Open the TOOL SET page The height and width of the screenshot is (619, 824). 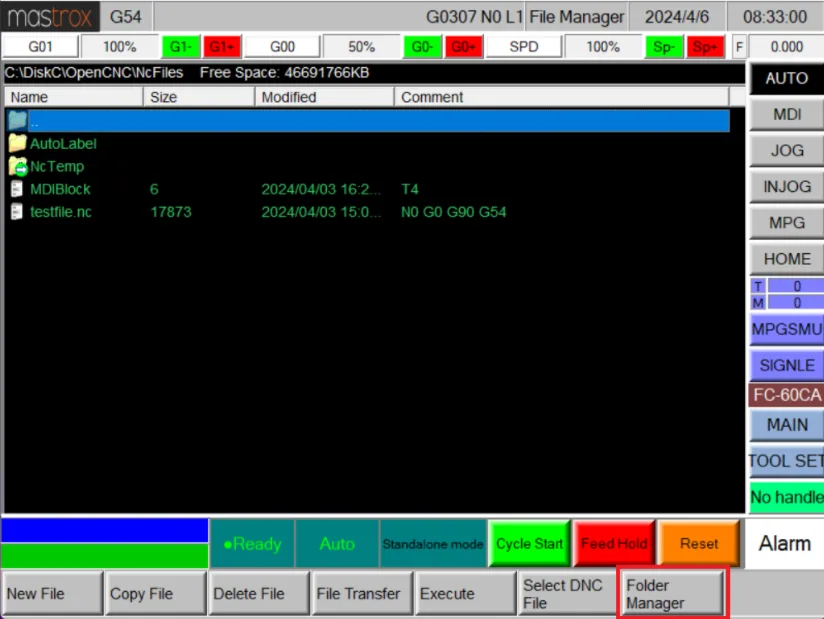[786, 461]
